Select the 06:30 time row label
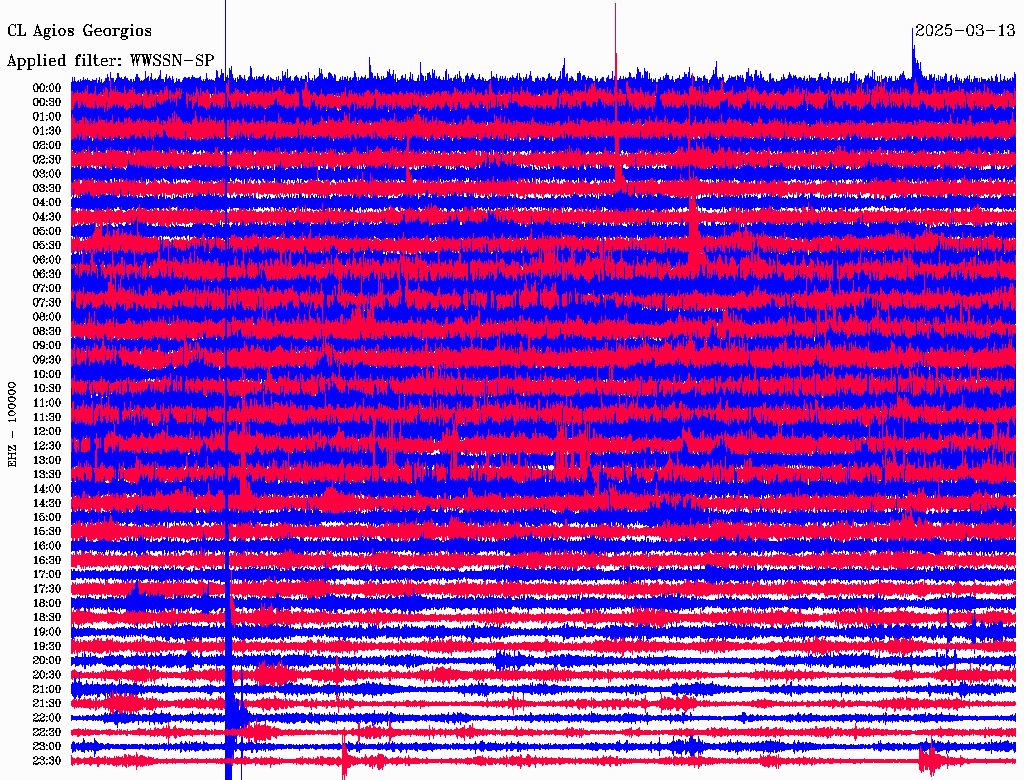Viewport: 1024px width, 780px height. coord(47,274)
